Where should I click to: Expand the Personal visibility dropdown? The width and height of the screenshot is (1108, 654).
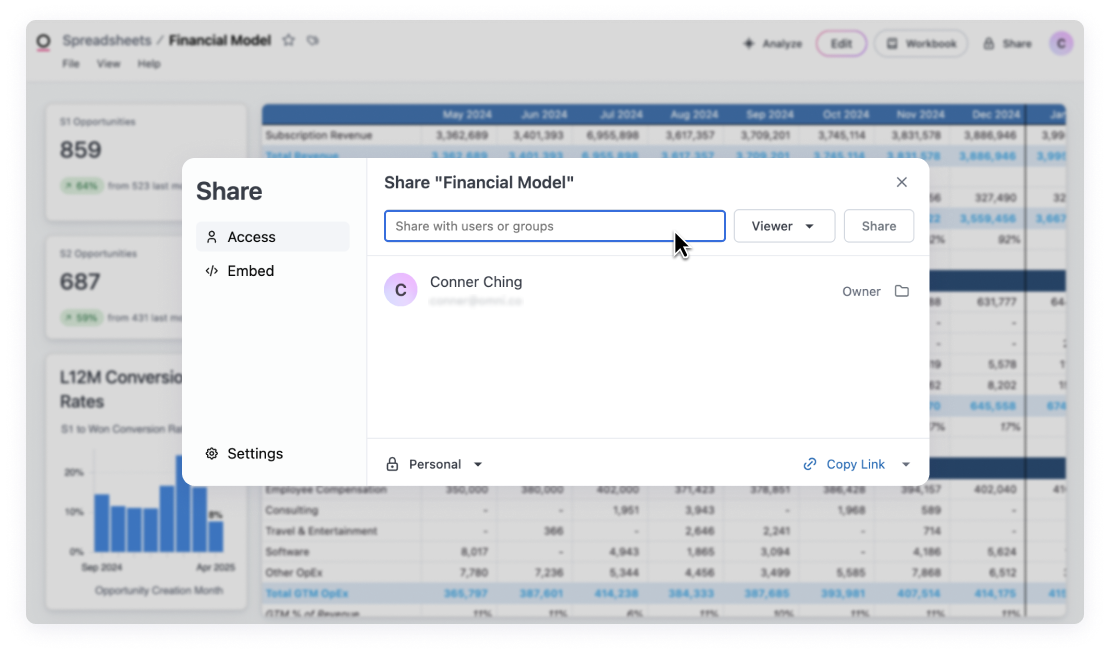tap(477, 464)
